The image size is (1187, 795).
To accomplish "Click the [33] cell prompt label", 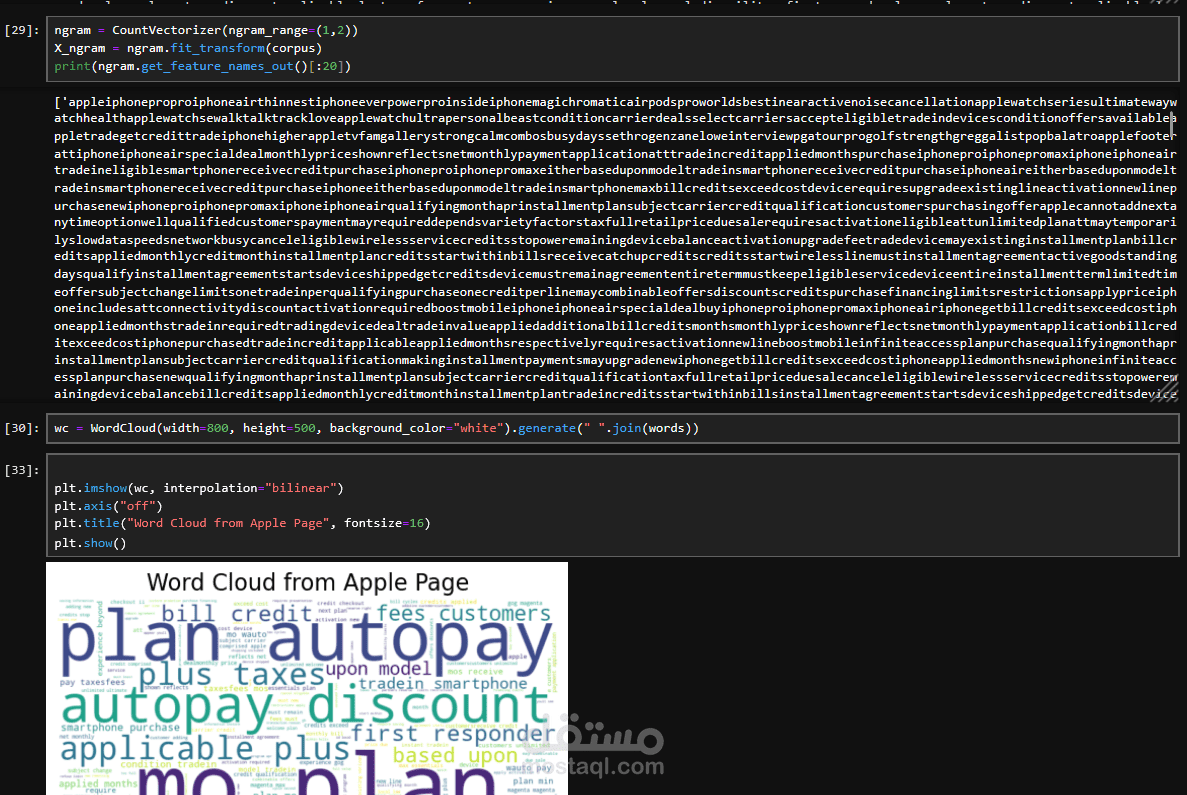I will (21, 470).
